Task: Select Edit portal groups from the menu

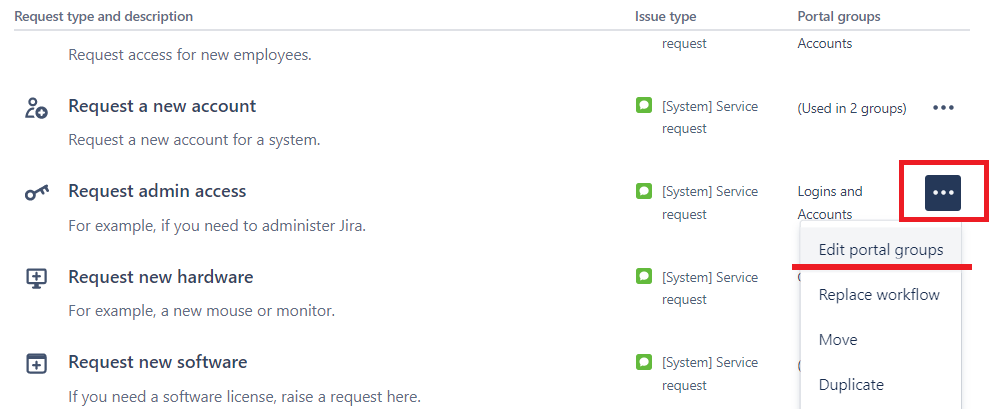Action: pos(880,250)
